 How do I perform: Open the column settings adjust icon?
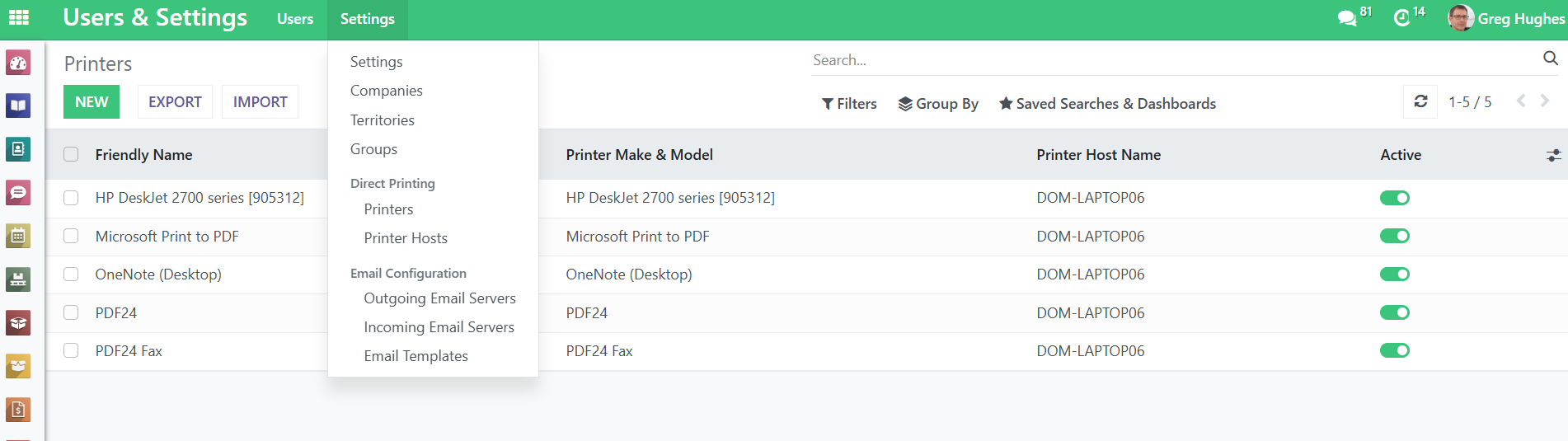tap(1553, 155)
